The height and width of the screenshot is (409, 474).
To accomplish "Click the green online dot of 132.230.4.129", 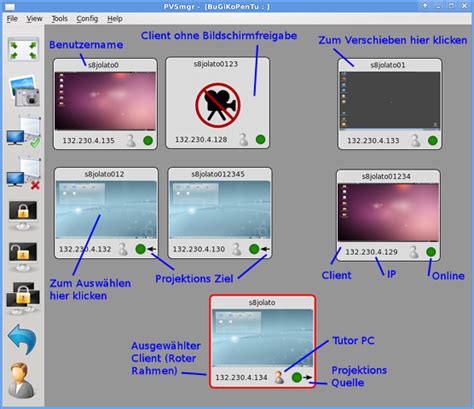I will pos(431,252).
